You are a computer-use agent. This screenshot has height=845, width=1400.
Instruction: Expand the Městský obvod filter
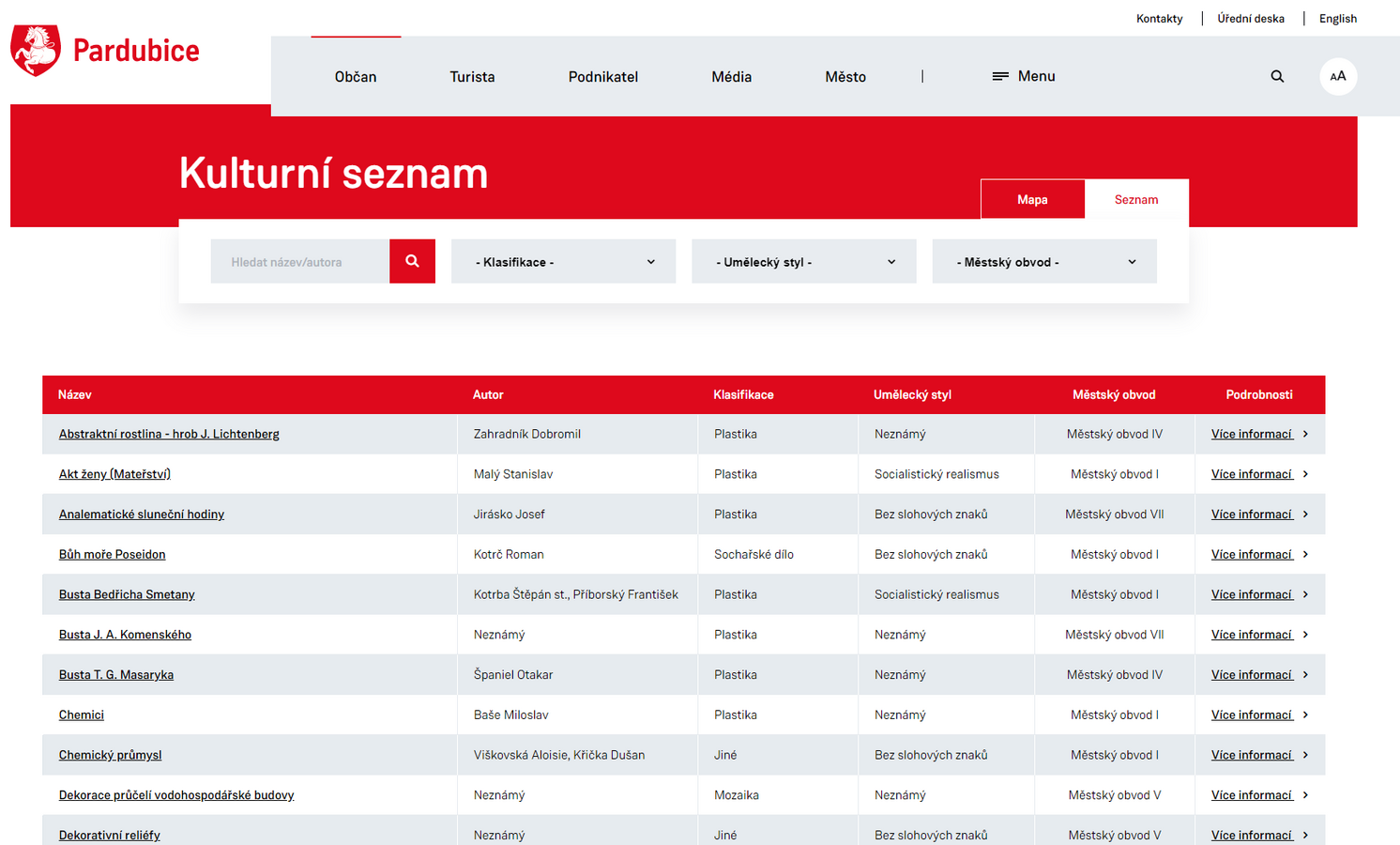coord(1043,262)
